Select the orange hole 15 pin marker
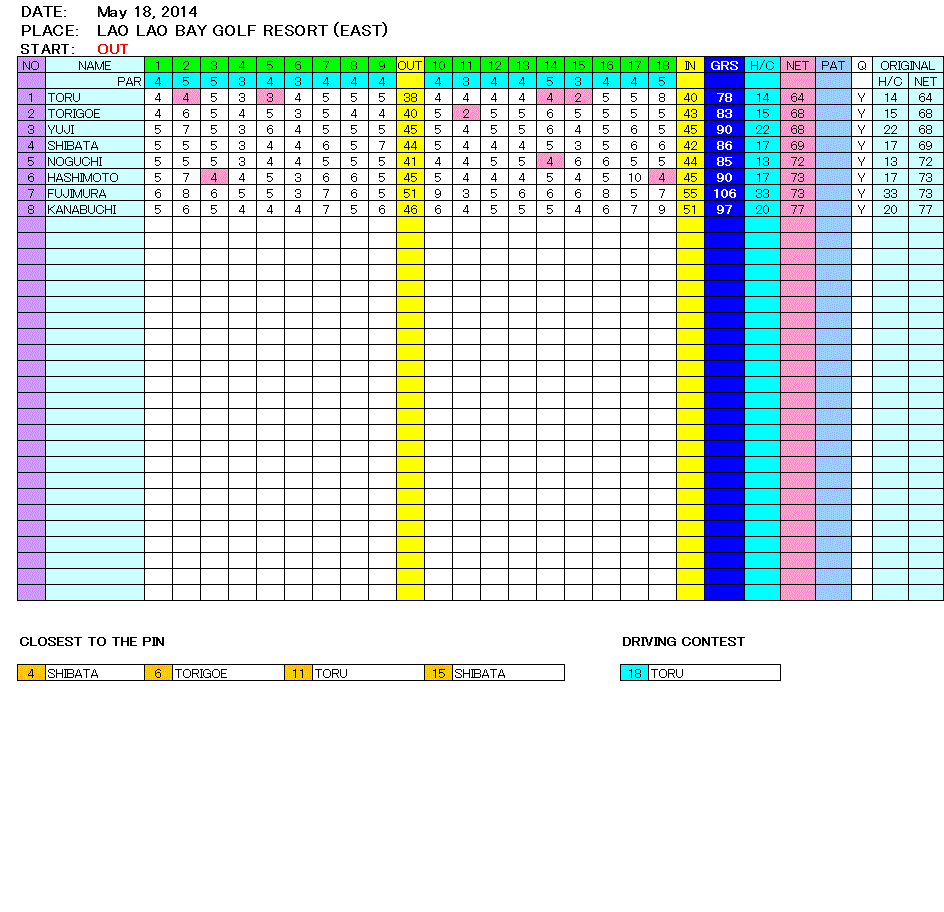 pyautogui.click(x=438, y=673)
